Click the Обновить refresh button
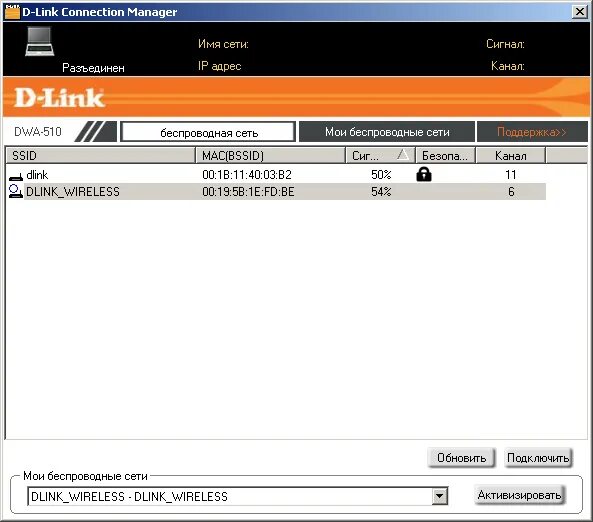The image size is (593, 522). click(x=461, y=458)
